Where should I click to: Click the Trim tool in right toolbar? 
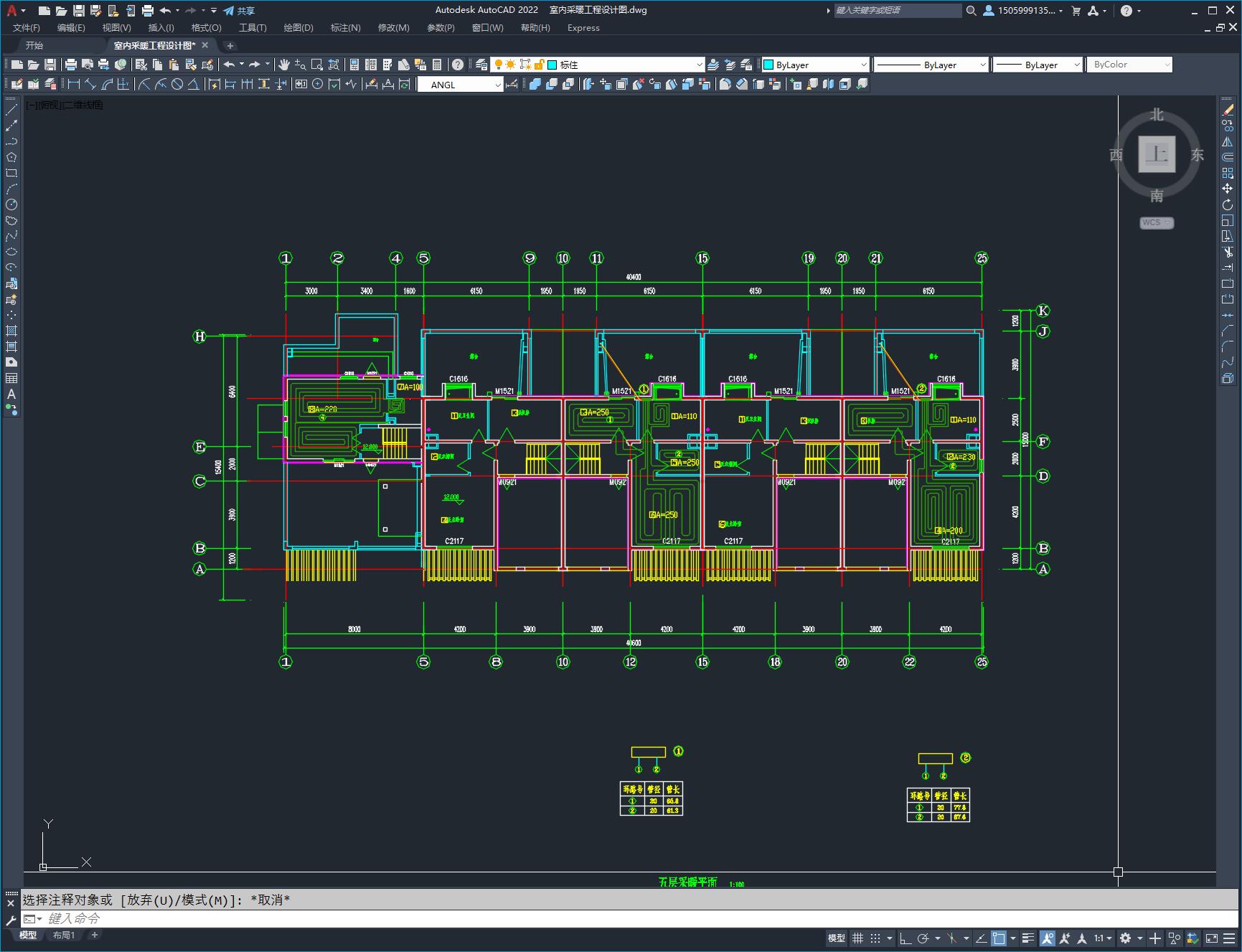click(1228, 252)
